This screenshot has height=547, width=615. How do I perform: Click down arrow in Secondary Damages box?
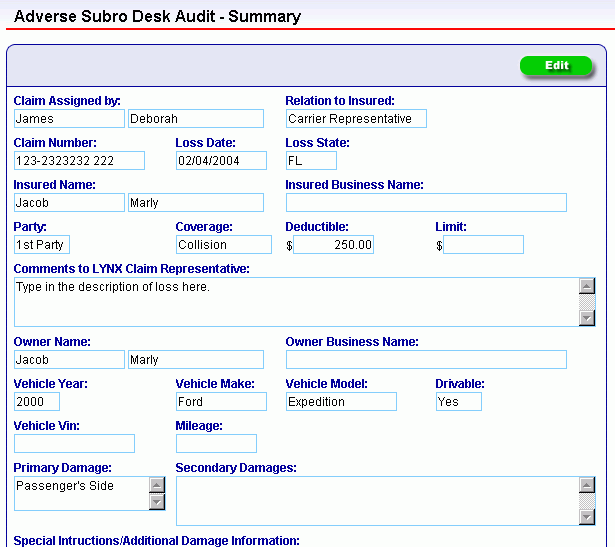point(587,516)
